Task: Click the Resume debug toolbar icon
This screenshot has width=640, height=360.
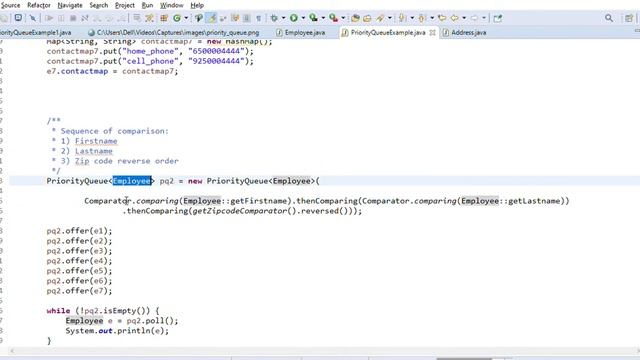Action: [49, 18]
